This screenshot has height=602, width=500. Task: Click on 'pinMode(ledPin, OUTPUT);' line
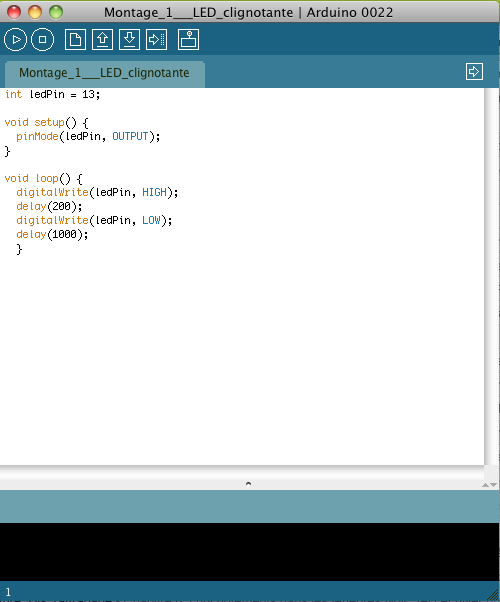click(x=88, y=136)
